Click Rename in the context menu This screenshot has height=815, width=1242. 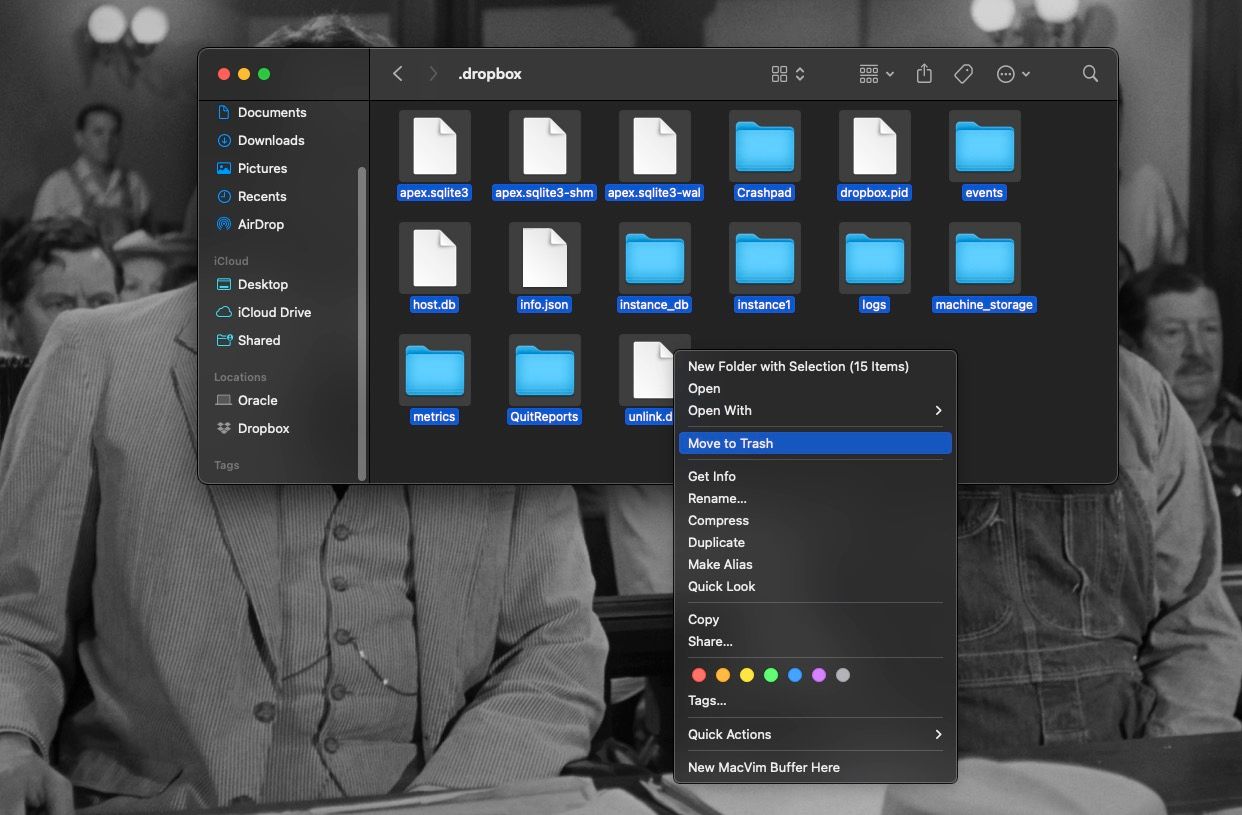tap(715, 498)
